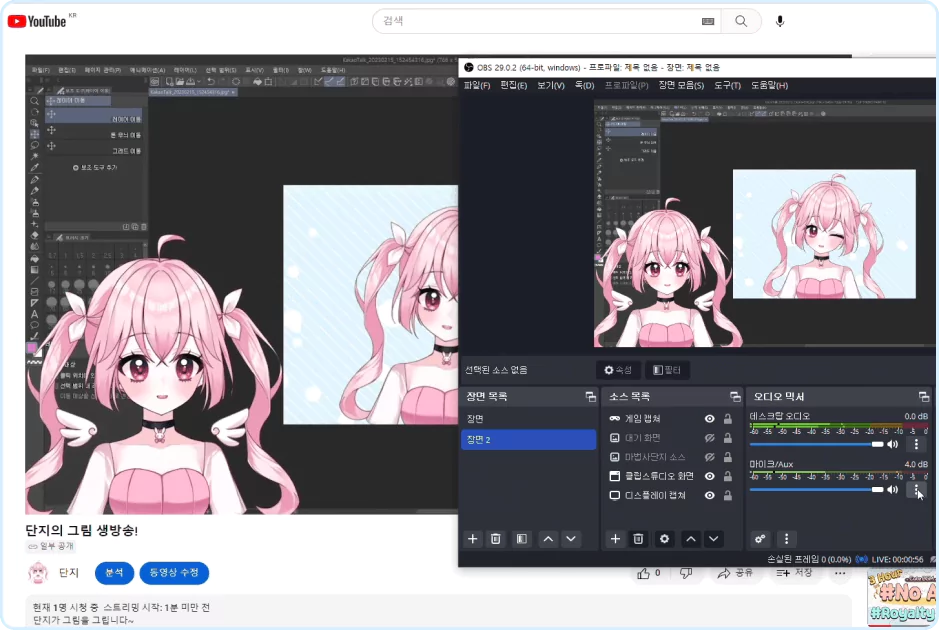Image resolution: width=939 pixels, height=630 pixels.
Task: Click the 동영상 수정 edit video button
Action: pyautogui.click(x=174, y=573)
